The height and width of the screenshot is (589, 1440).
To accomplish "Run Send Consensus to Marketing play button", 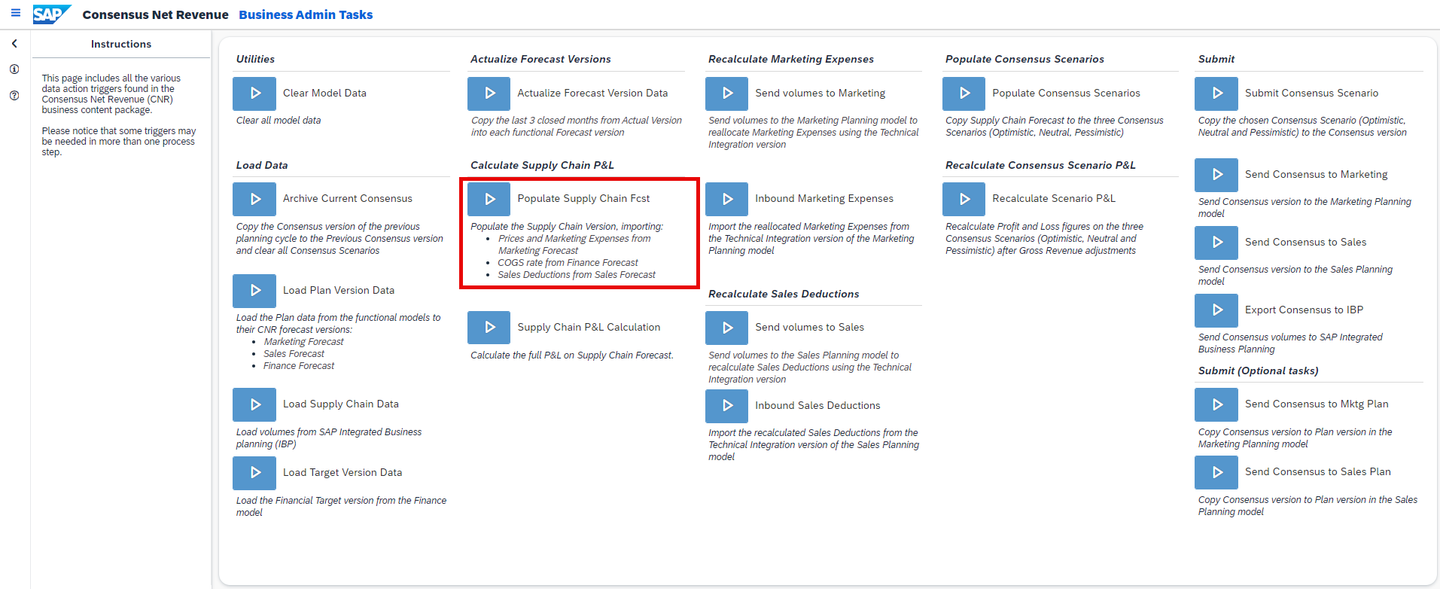I will pos(1217,174).
